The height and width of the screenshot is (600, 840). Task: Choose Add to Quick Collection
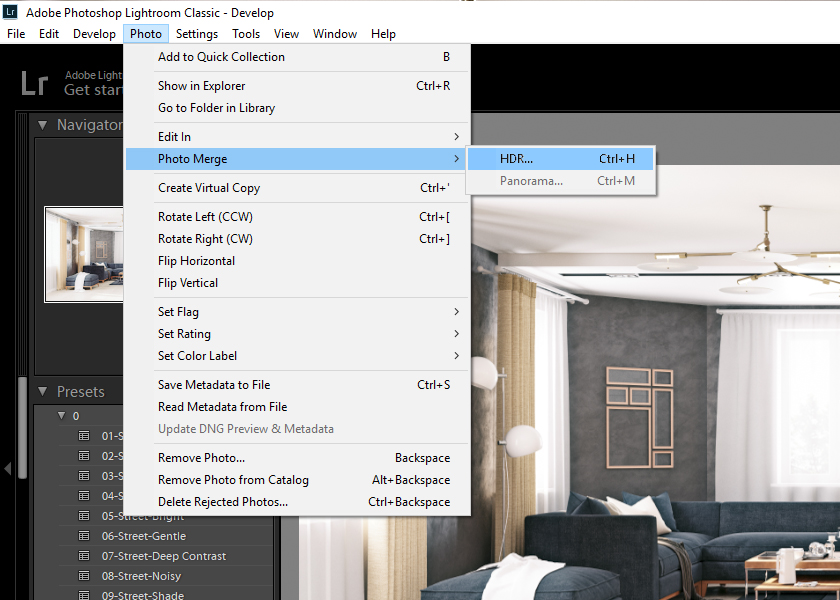tap(297, 57)
